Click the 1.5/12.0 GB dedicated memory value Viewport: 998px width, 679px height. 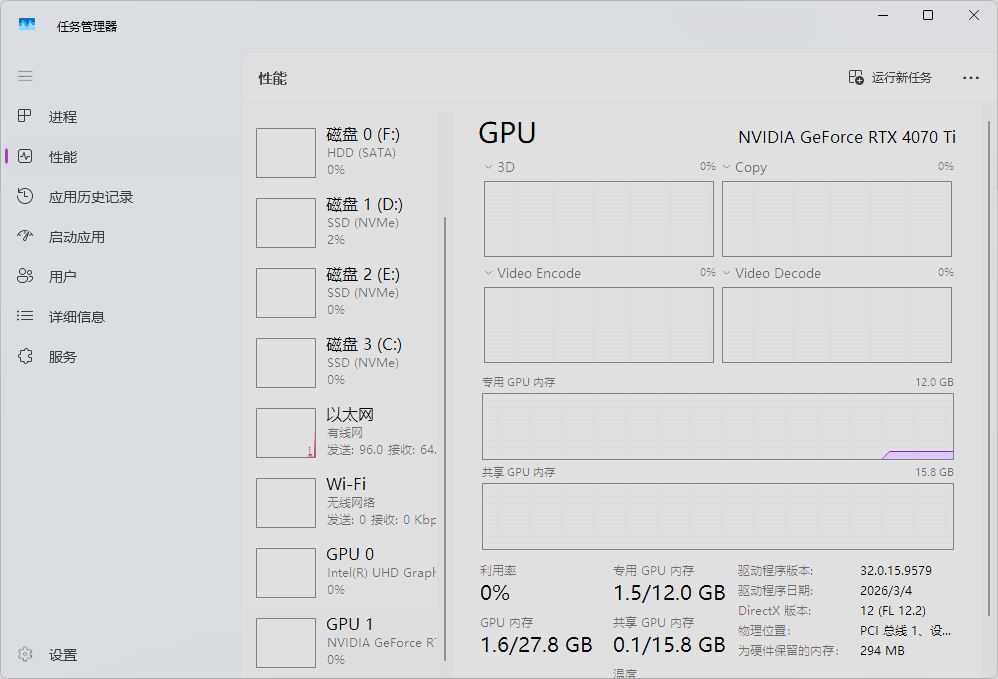click(x=669, y=593)
